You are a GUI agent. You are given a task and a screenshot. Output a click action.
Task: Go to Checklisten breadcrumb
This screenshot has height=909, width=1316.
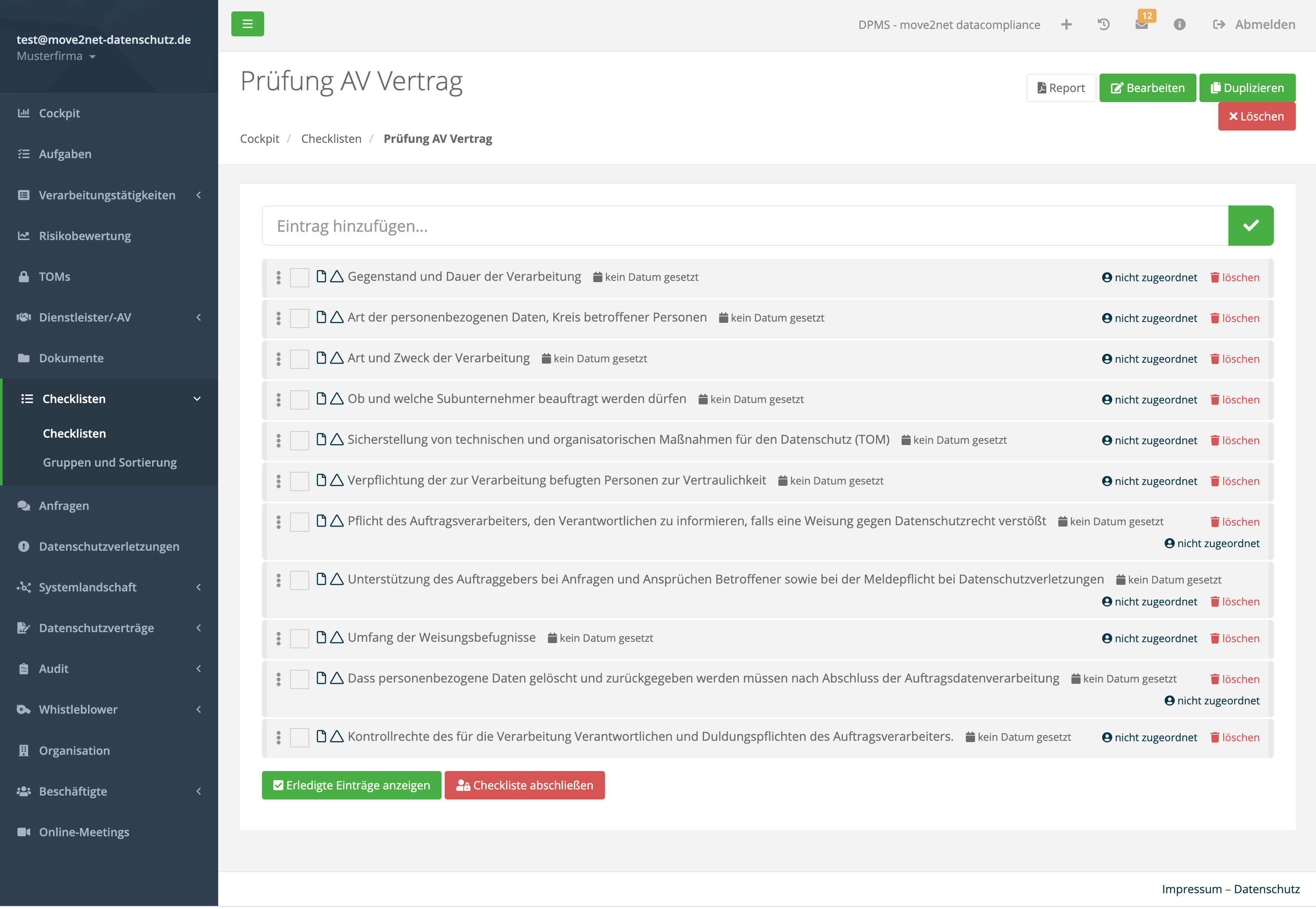click(331, 138)
